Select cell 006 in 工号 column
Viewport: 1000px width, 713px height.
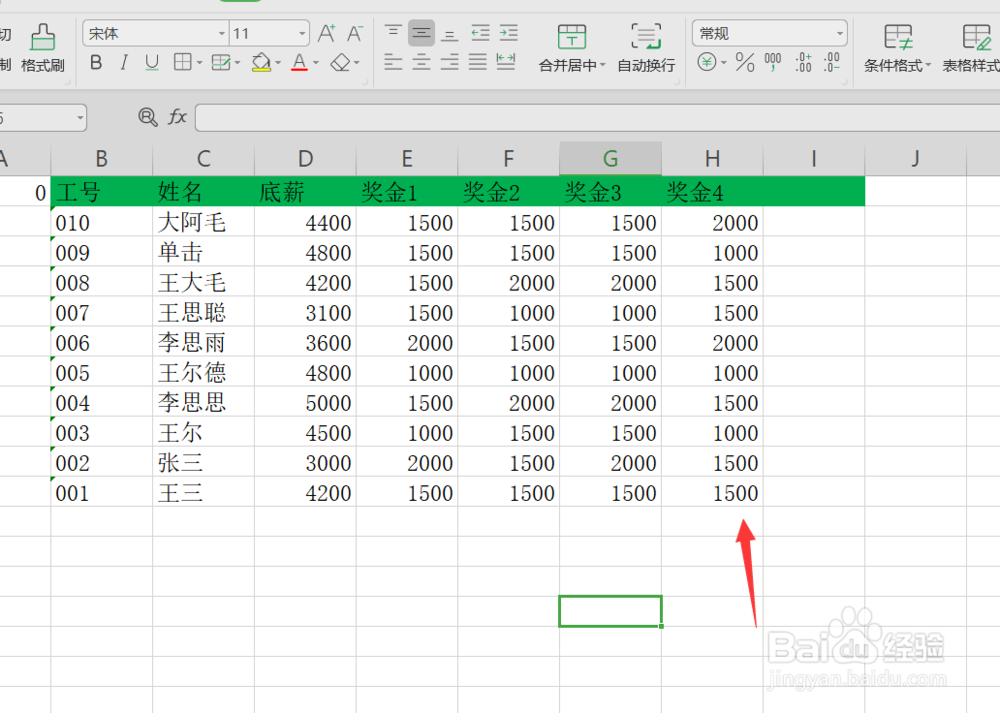(x=101, y=342)
